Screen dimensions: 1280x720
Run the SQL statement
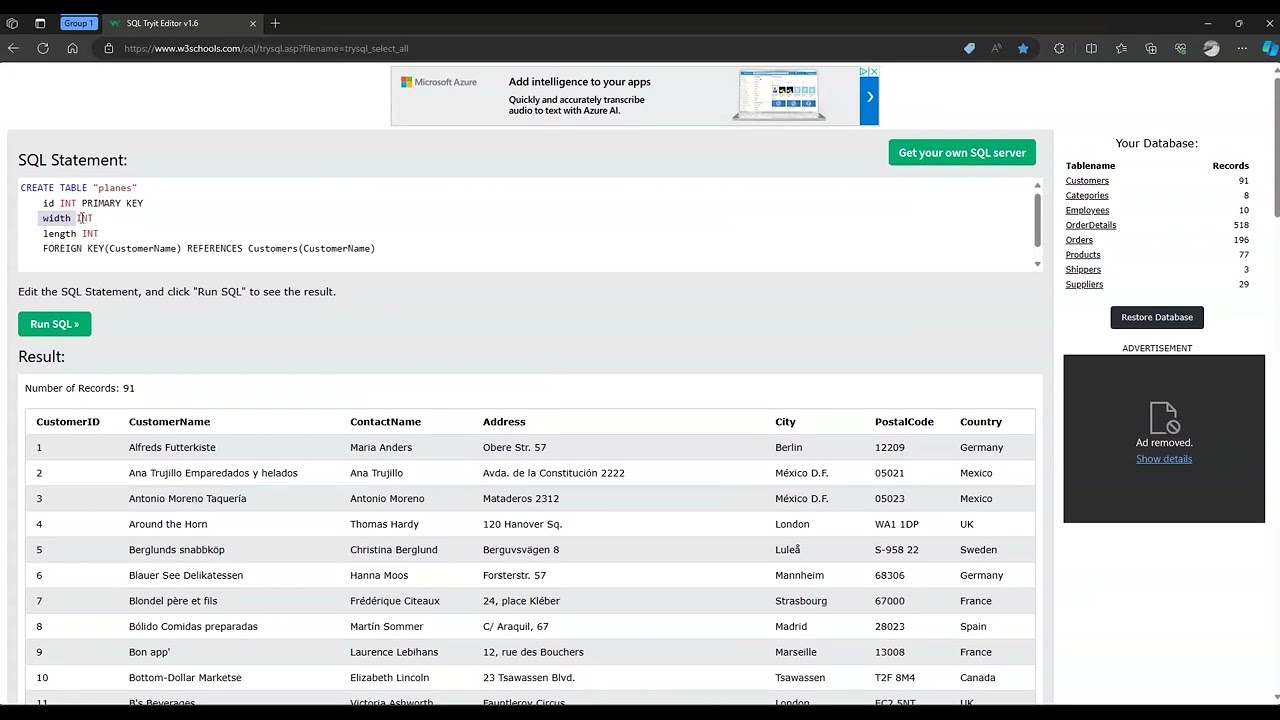pyautogui.click(x=54, y=324)
